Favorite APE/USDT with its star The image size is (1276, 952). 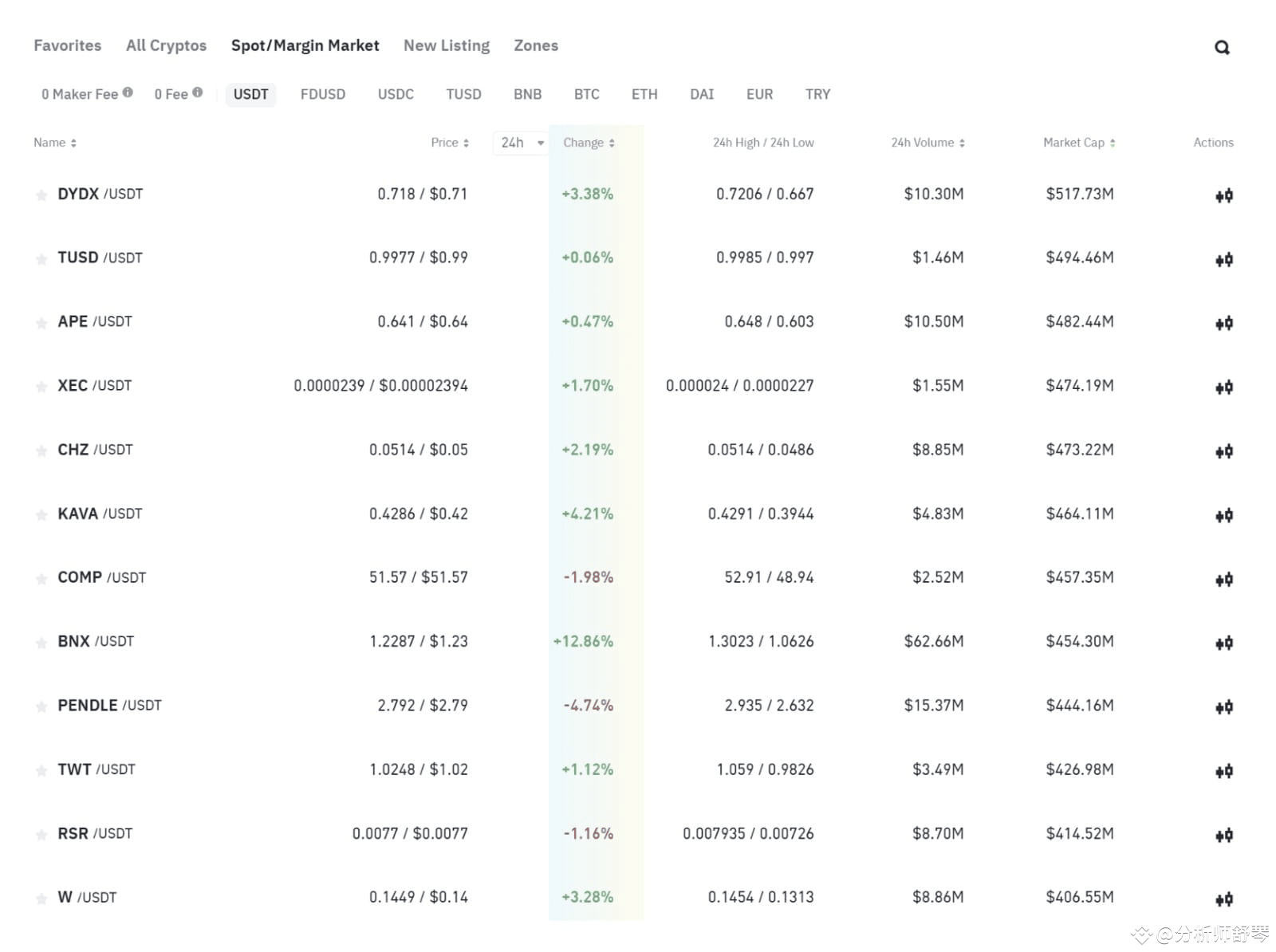(41, 323)
